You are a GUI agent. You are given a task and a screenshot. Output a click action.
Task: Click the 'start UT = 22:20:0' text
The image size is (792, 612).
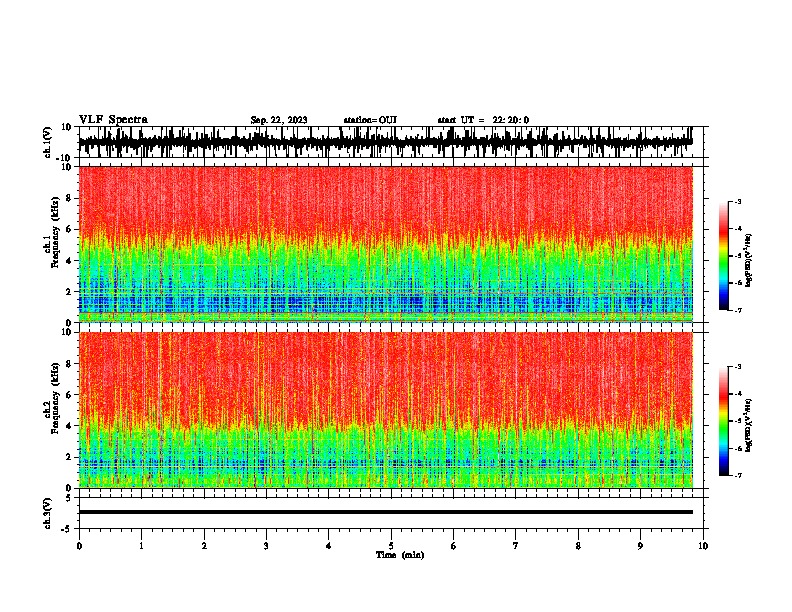pos(483,120)
